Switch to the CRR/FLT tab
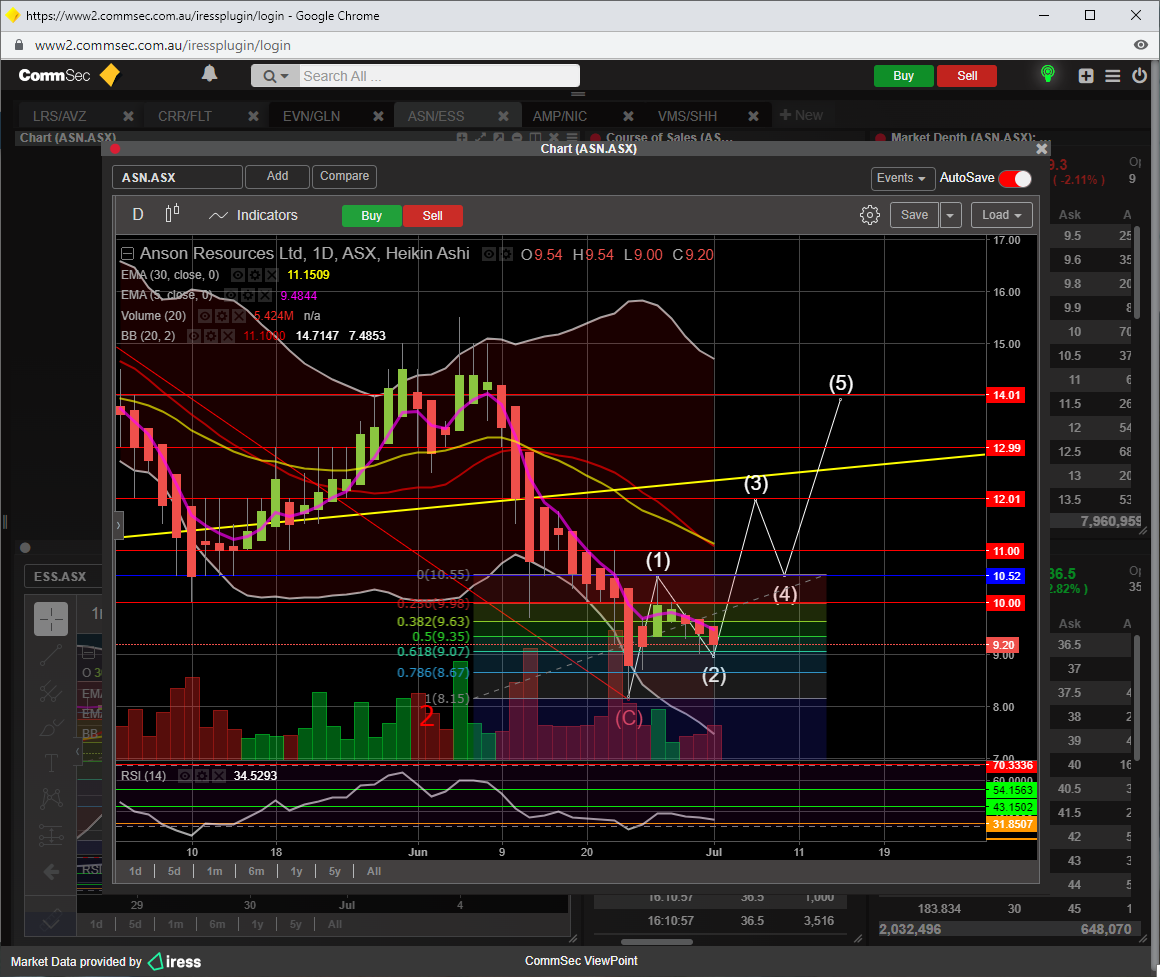This screenshot has height=977, width=1160. (x=185, y=116)
